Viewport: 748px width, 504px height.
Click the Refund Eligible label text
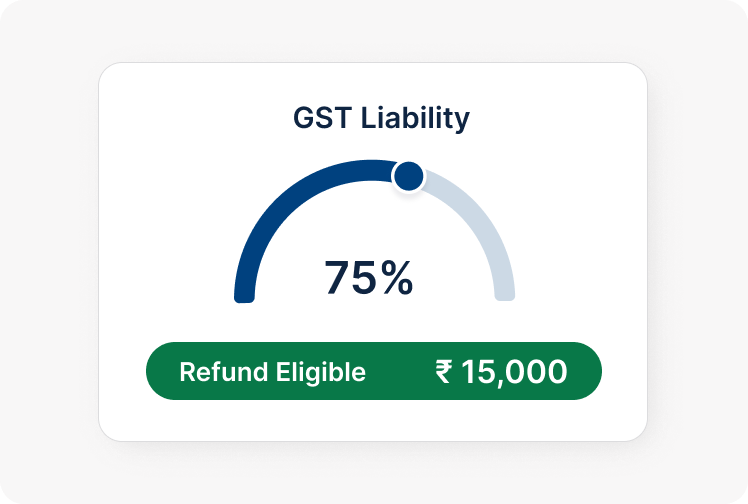(x=272, y=372)
